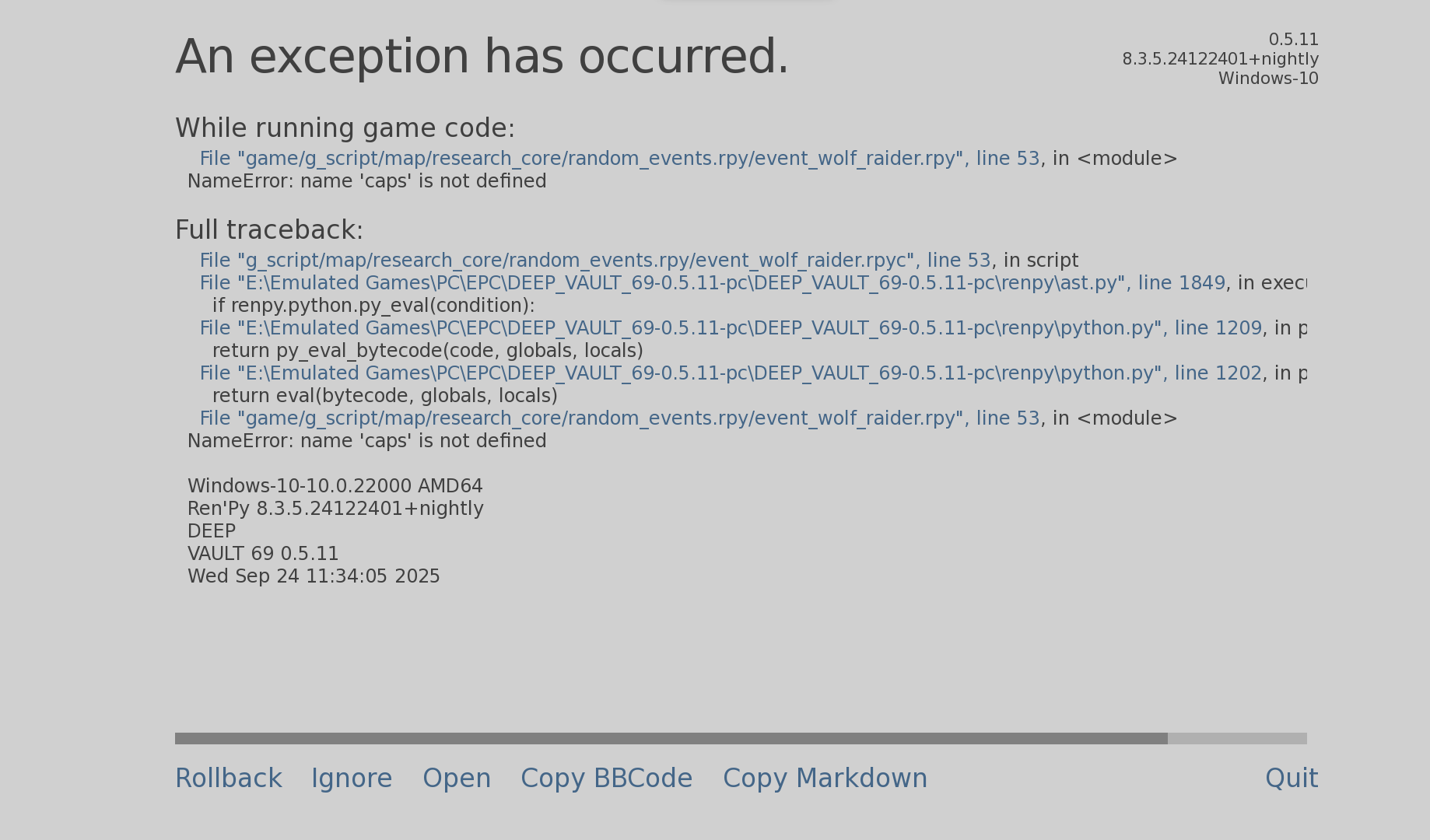Click the 'Windows-10-10.0.22000 AMD64' platform line
This screenshot has width=1430, height=840.
[335, 486]
